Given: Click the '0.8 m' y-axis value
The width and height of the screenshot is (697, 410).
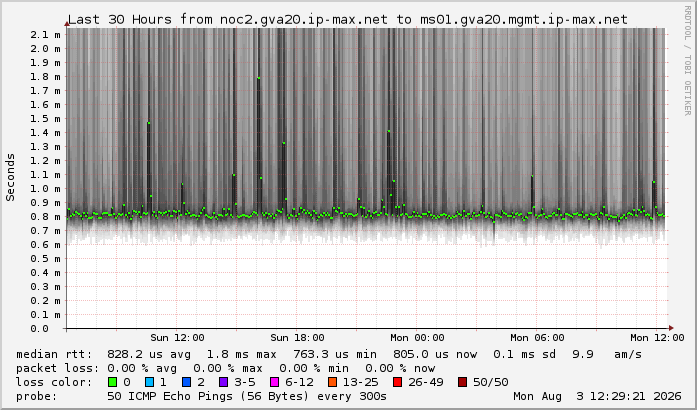Looking at the screenshot, I should 45,217.
